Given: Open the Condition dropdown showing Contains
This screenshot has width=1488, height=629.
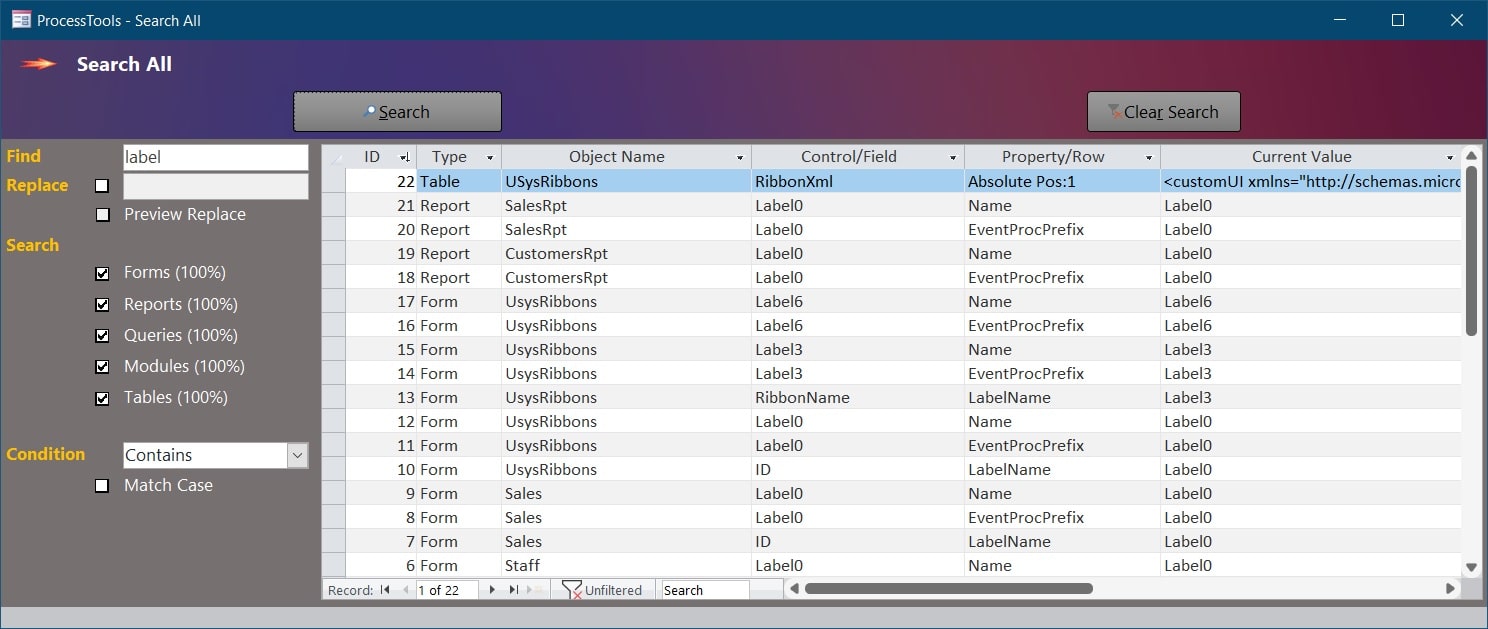Looking at the screenshot, I should pos(296,455).
